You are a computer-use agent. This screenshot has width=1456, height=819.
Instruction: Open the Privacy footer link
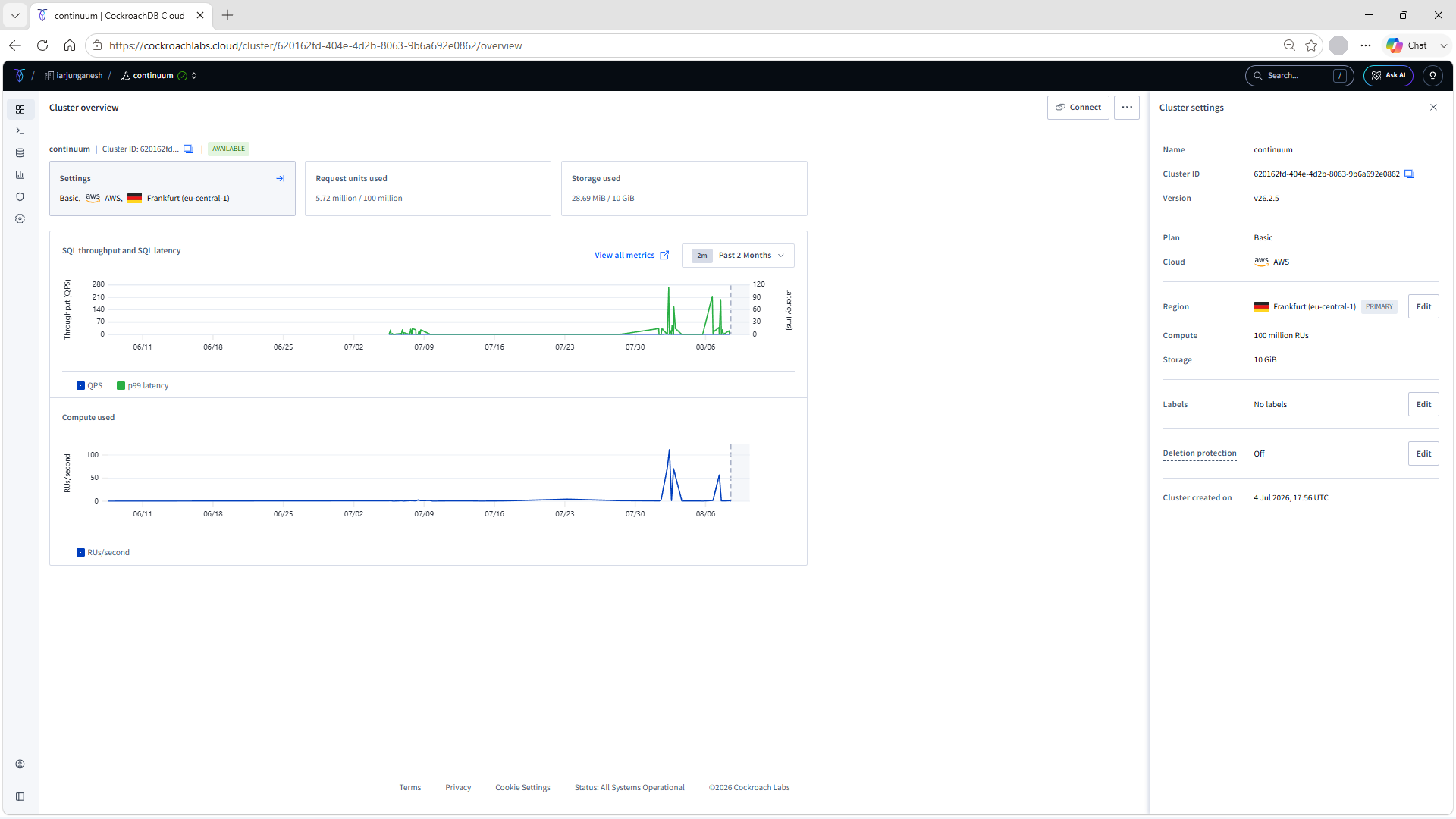458,788
